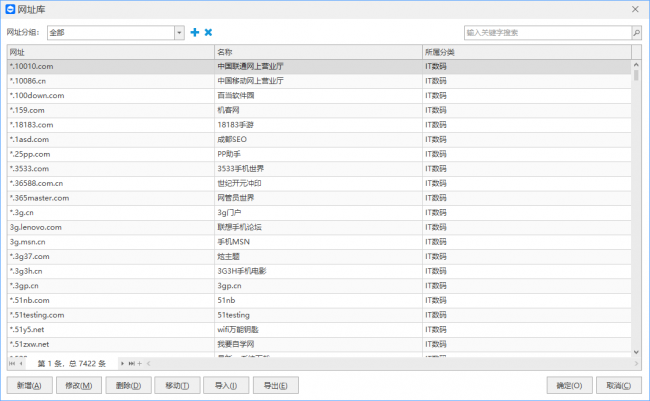Click the name cell wifi万能钥匙
Viewport: 650px width, 401px height.
318,330
